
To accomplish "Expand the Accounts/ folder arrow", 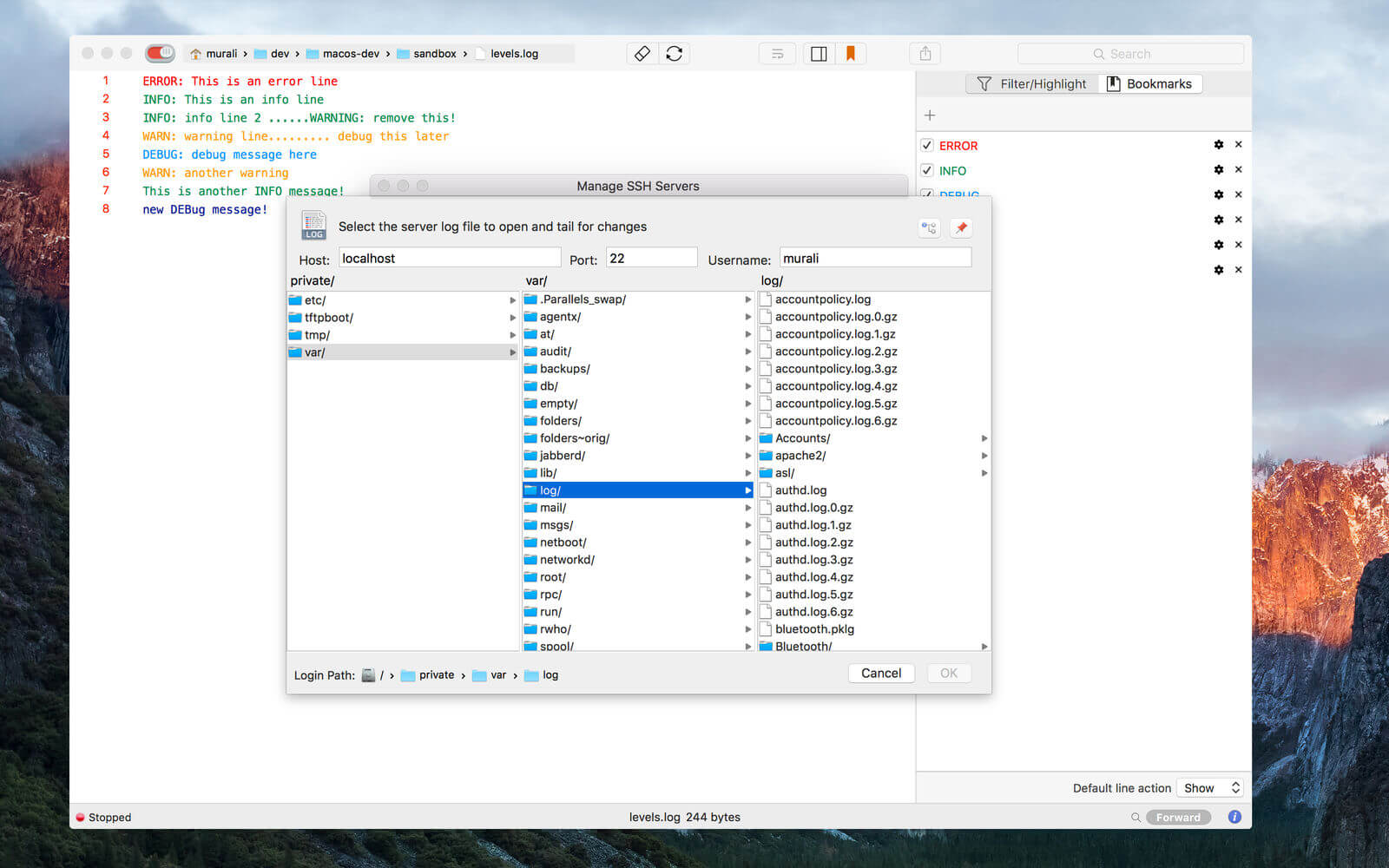I will point(984,438).
